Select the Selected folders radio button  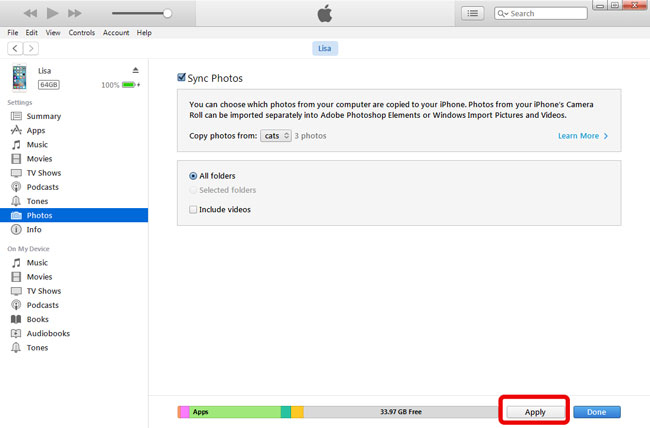(193, 190)
